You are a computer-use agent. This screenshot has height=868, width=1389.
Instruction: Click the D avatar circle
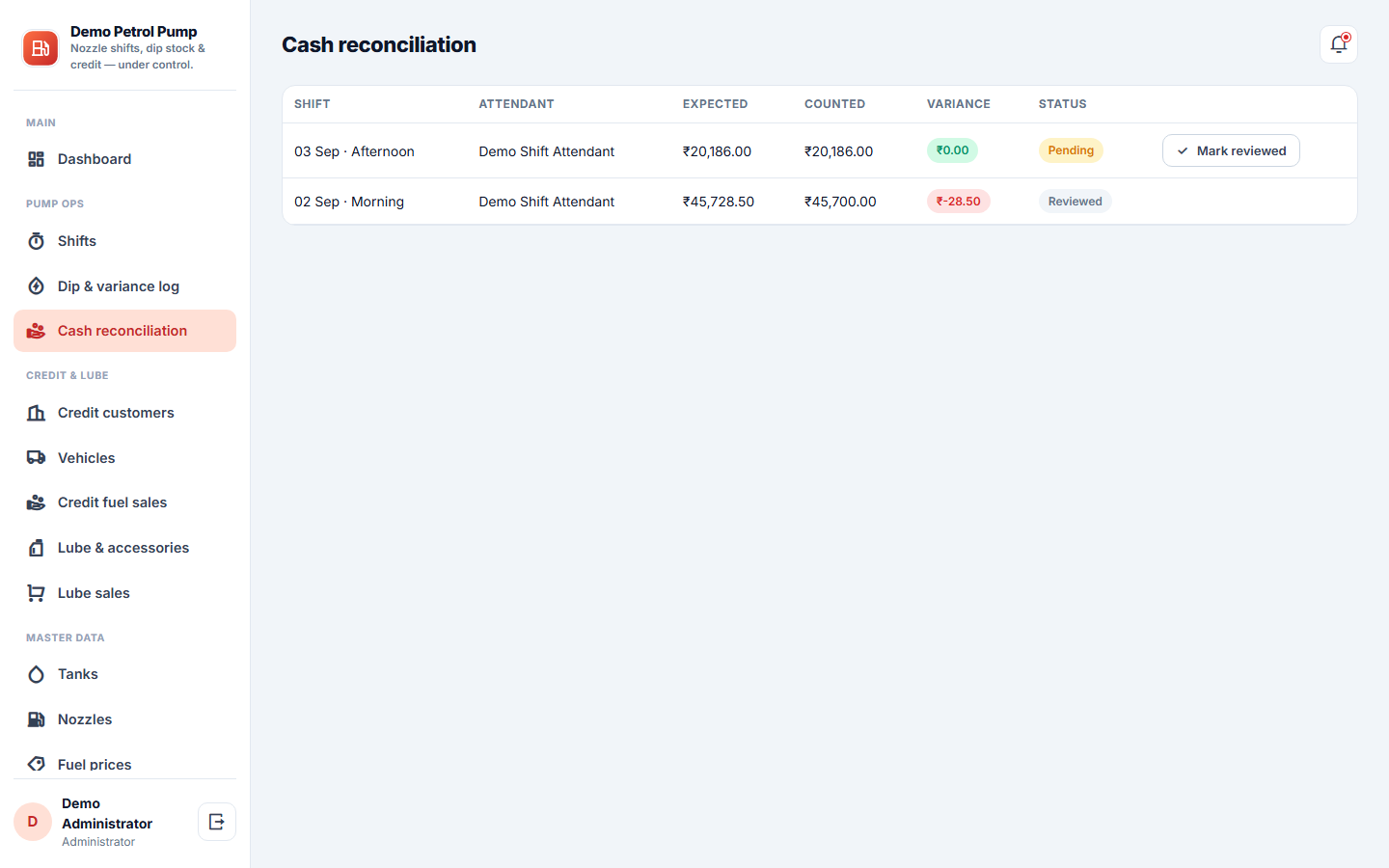coord(33,822)
